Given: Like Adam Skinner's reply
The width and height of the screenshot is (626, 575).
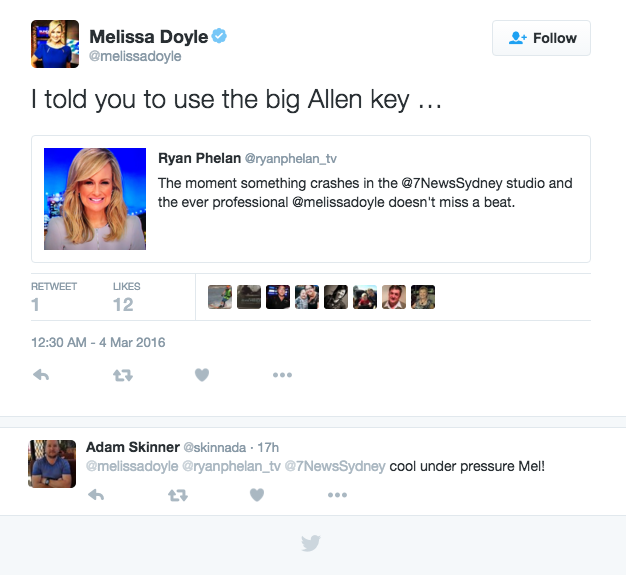Looking at the screenshot, I should pyautogui.click(x=257, y=495).
